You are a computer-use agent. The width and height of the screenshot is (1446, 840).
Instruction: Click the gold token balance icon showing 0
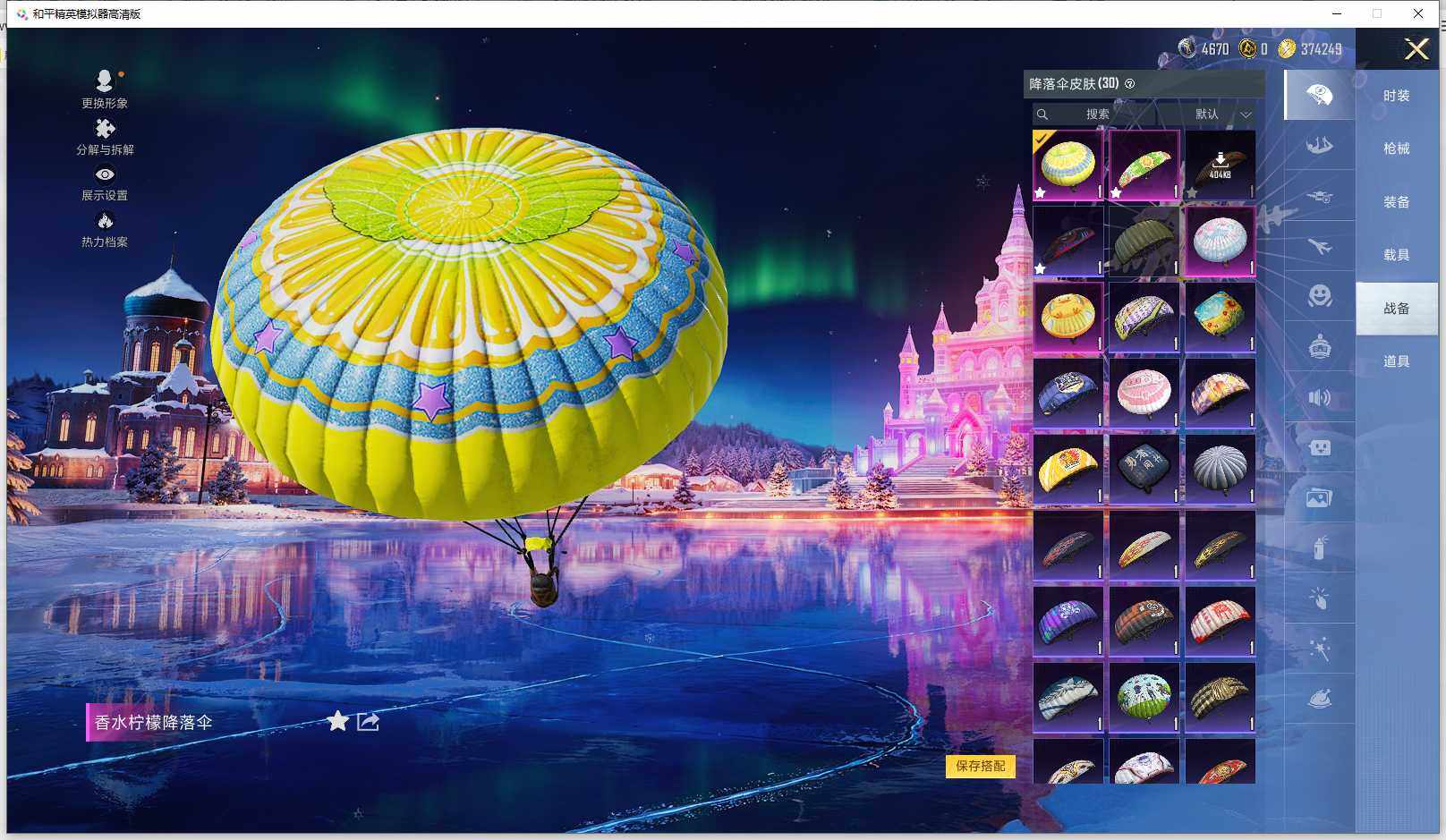1247,48
